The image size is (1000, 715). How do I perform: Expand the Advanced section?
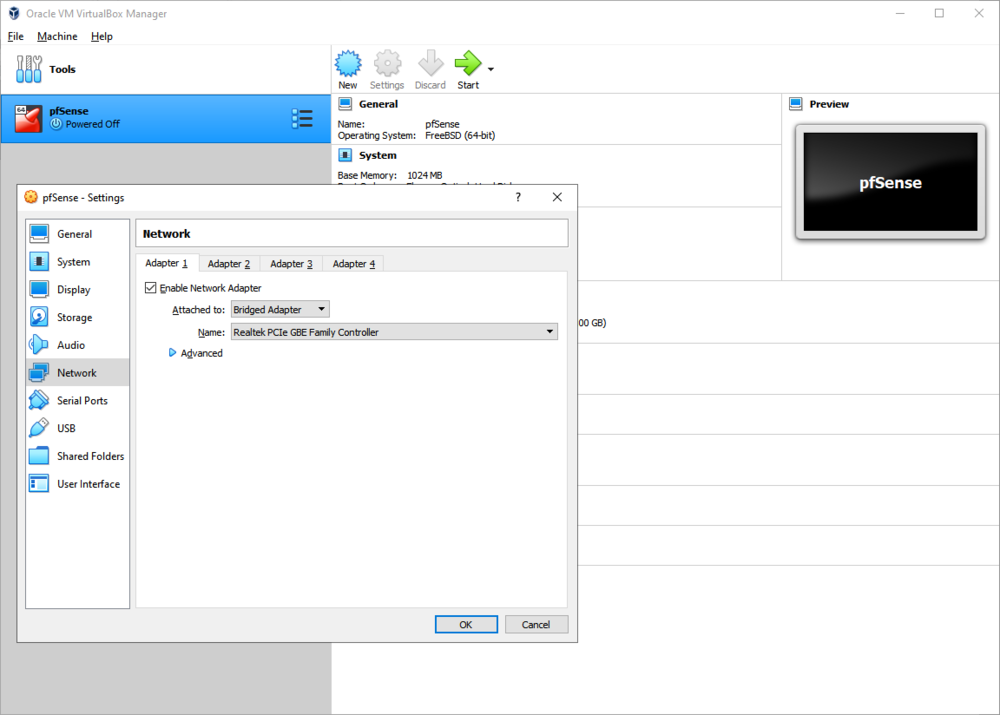pyautogui.click(x=196, y=352)
